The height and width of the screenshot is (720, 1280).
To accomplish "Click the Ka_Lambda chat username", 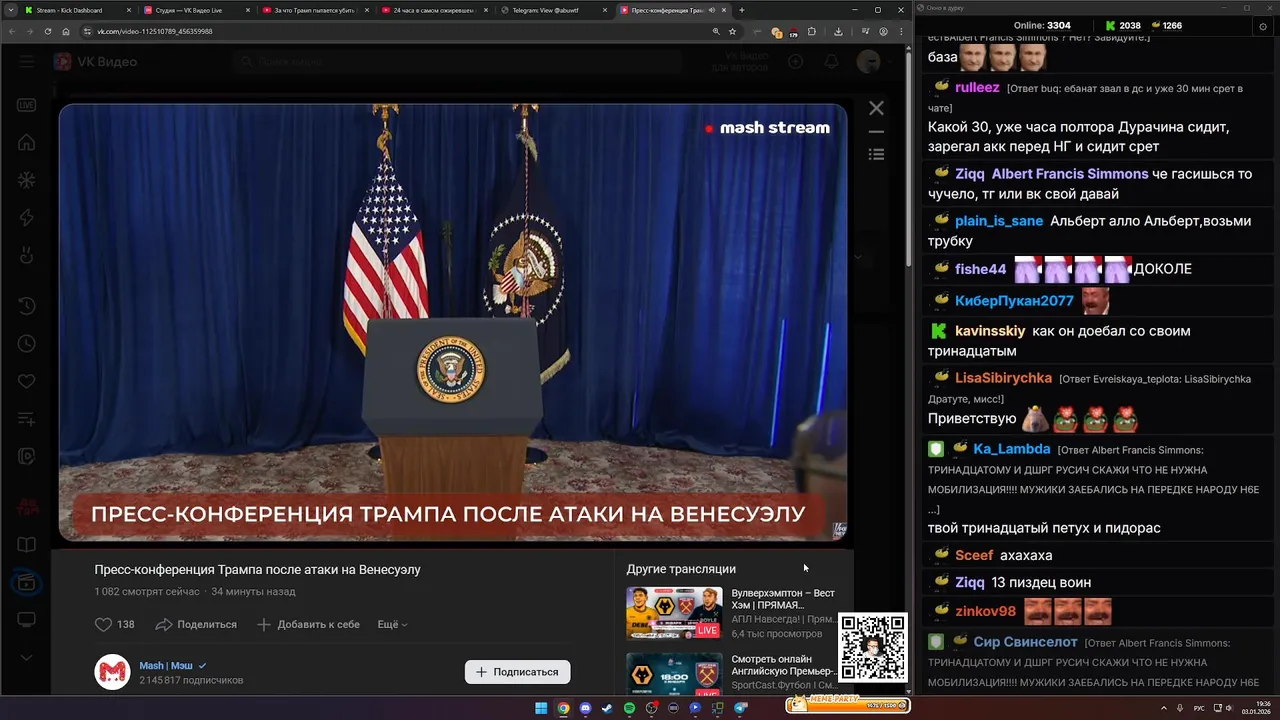I will coord(1012,449).
